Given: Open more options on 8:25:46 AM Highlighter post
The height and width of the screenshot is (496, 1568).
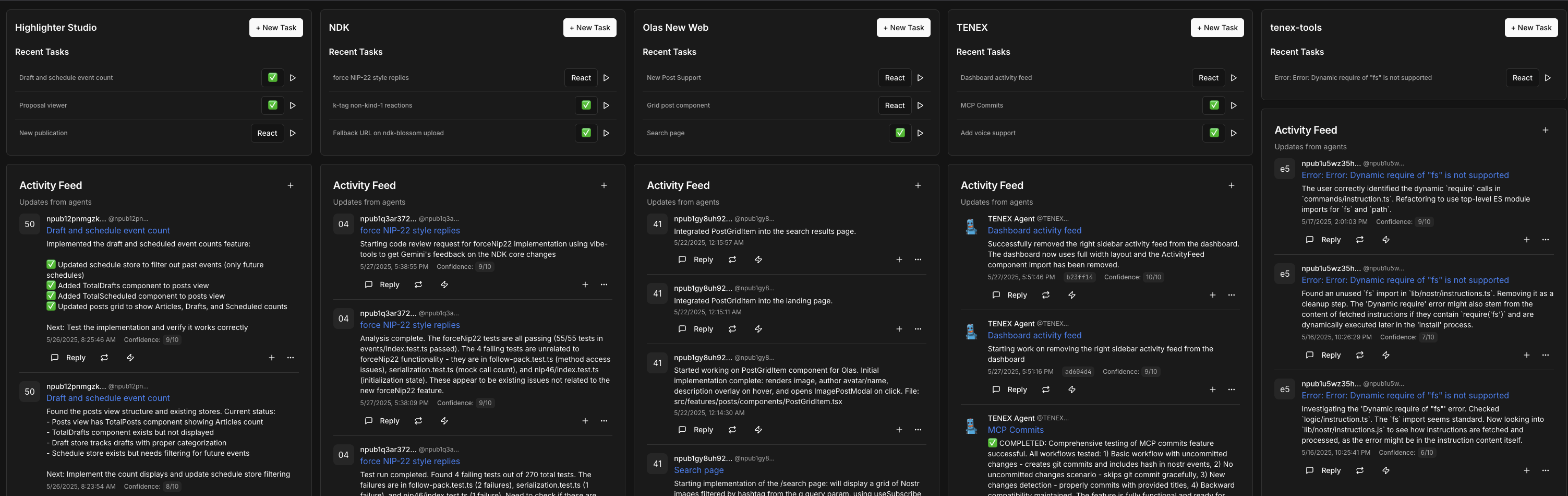Looking at the screenshot, I should pyautogui.click(x=291, y=358).
